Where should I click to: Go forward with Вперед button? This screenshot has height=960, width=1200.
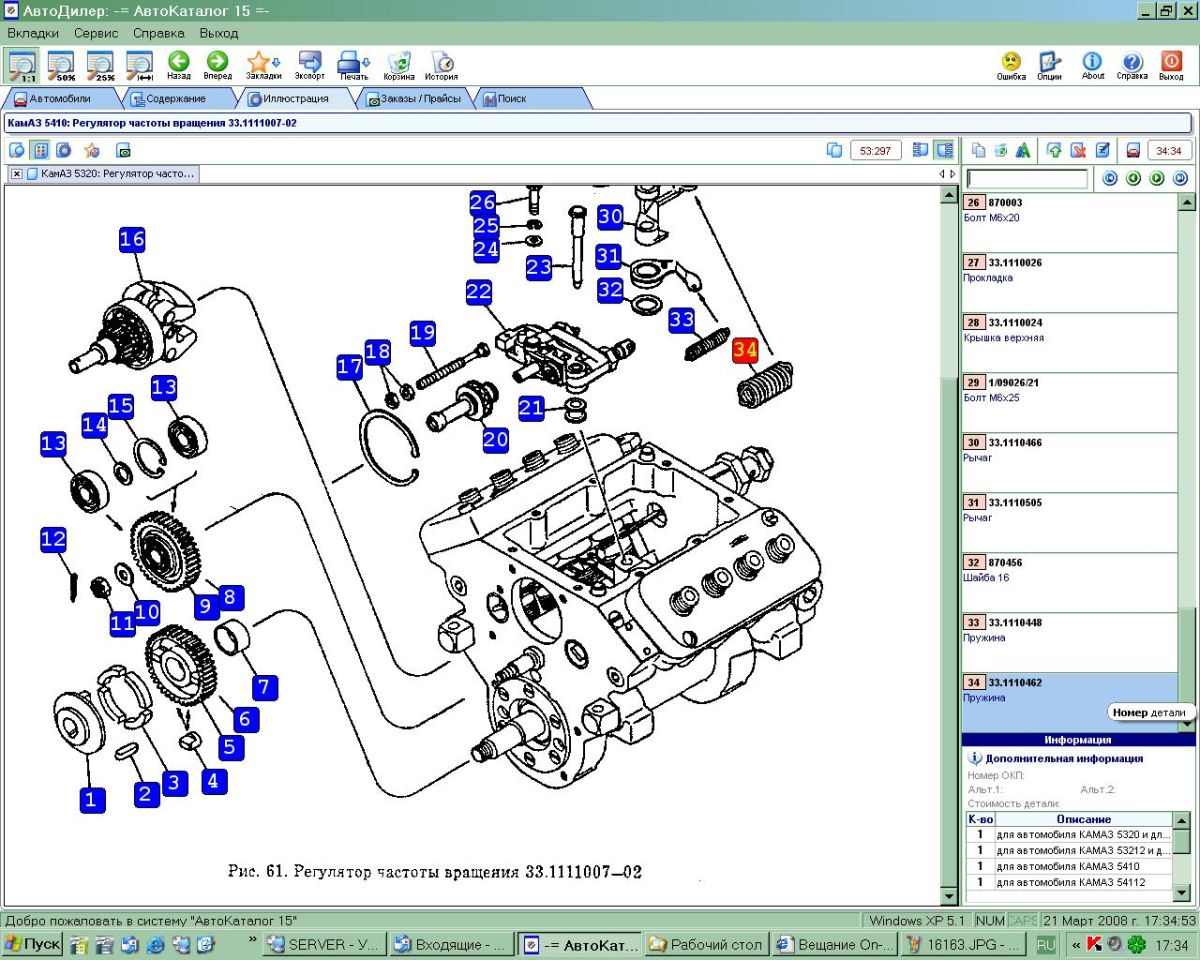(x=217, y=65)
